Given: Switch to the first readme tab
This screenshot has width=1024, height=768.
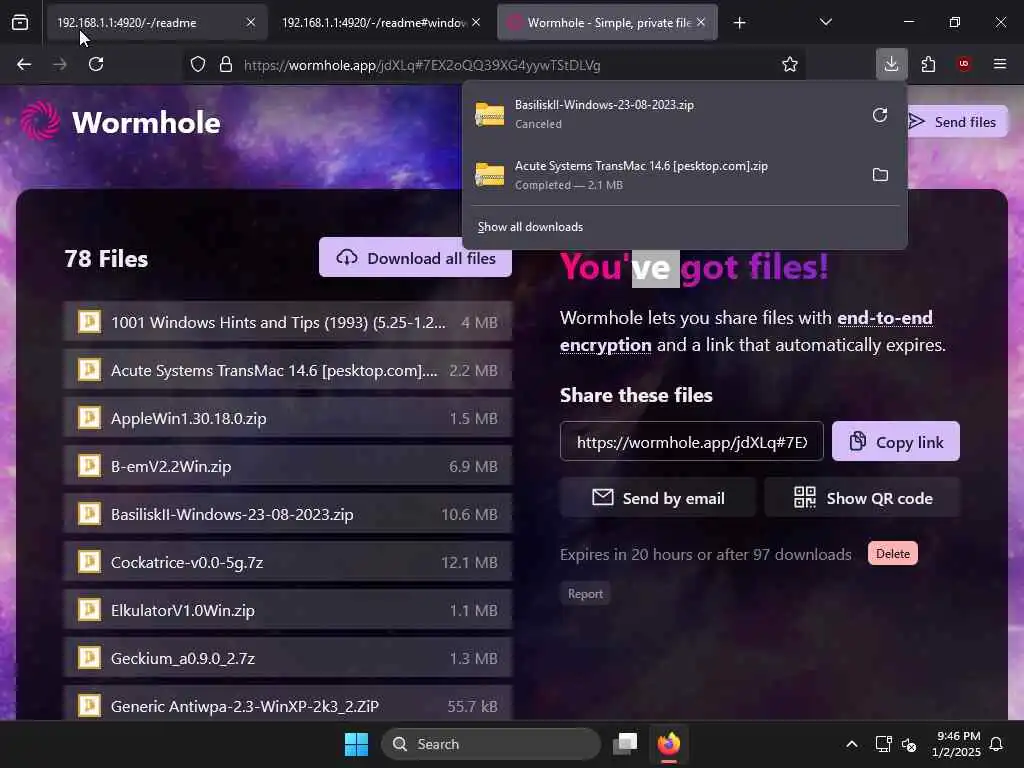Looking at the screenshot, I should [x=155, y=23].
